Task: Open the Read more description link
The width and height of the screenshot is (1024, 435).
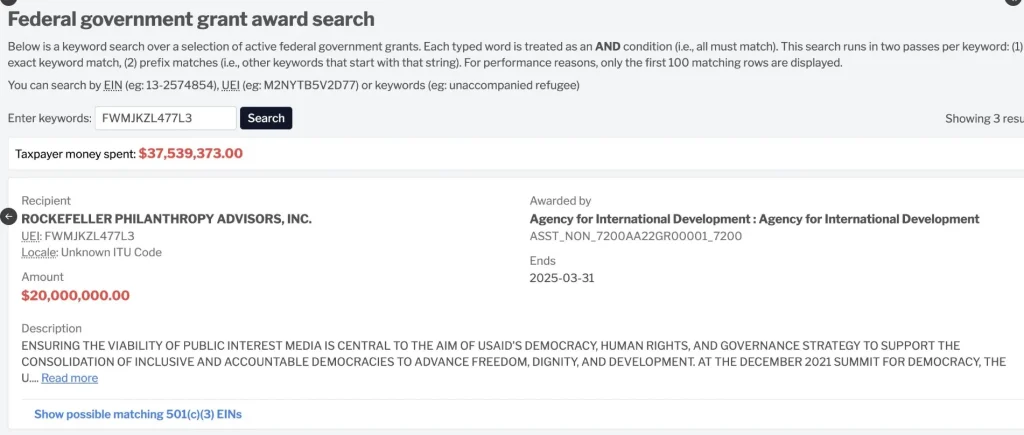Action: [x=69, y=378]
